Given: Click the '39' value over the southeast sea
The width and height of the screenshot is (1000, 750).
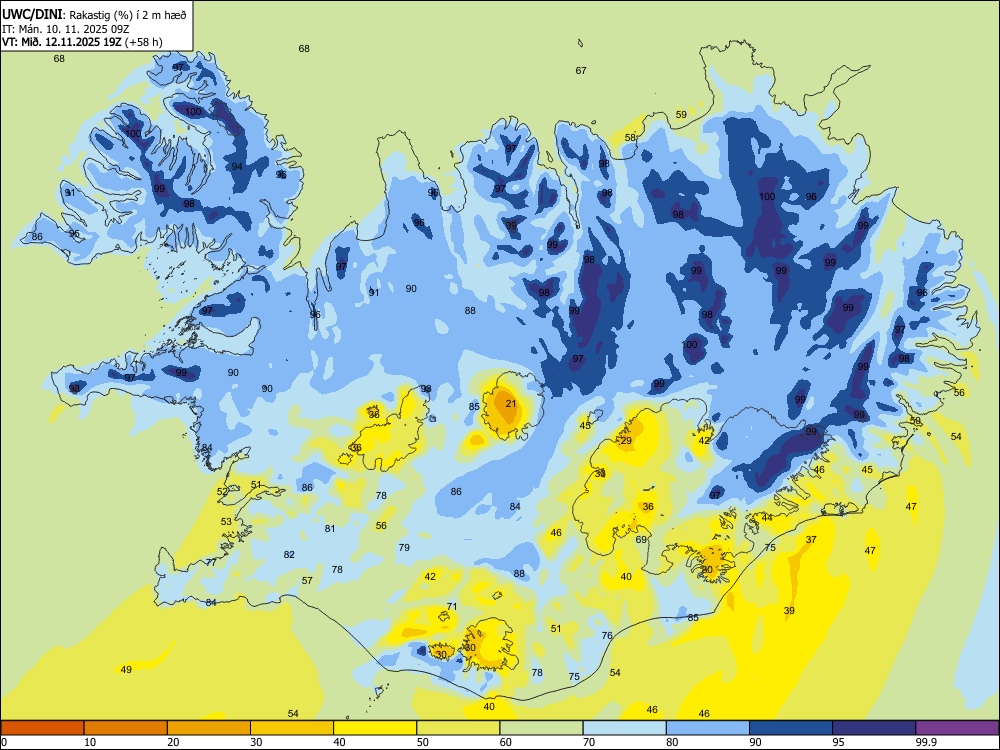Looking at the screenshot, I should click(x=790, y=611).
